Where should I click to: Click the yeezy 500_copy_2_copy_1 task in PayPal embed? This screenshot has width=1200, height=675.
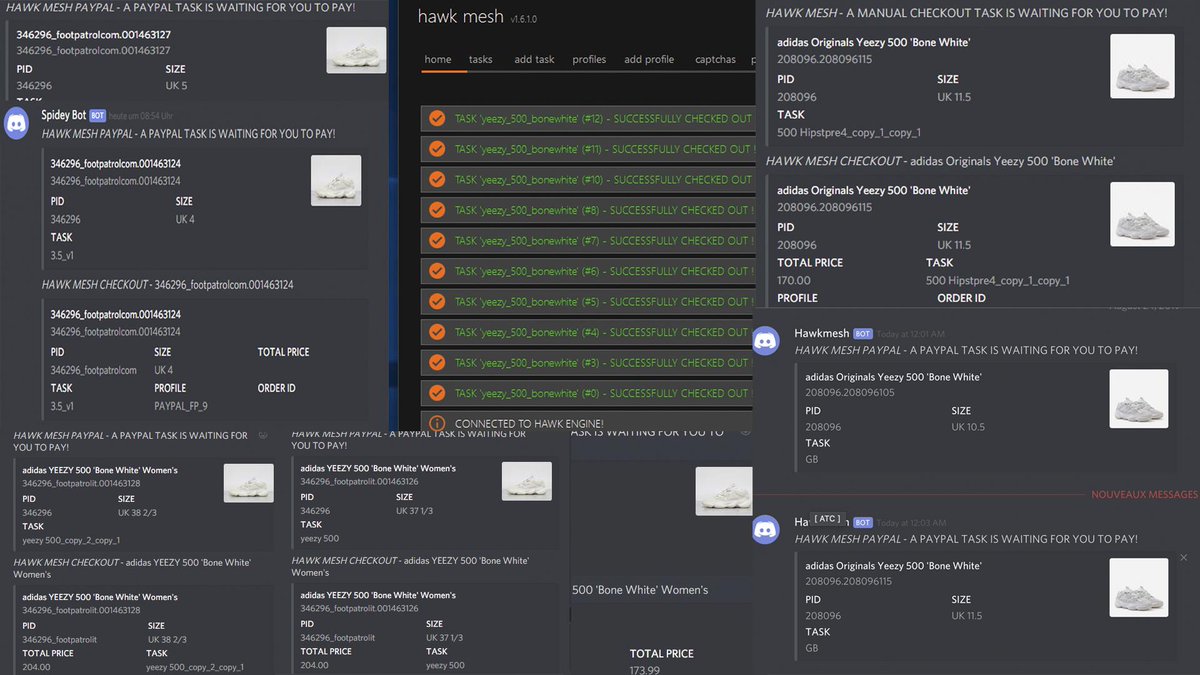click(71, 540)
